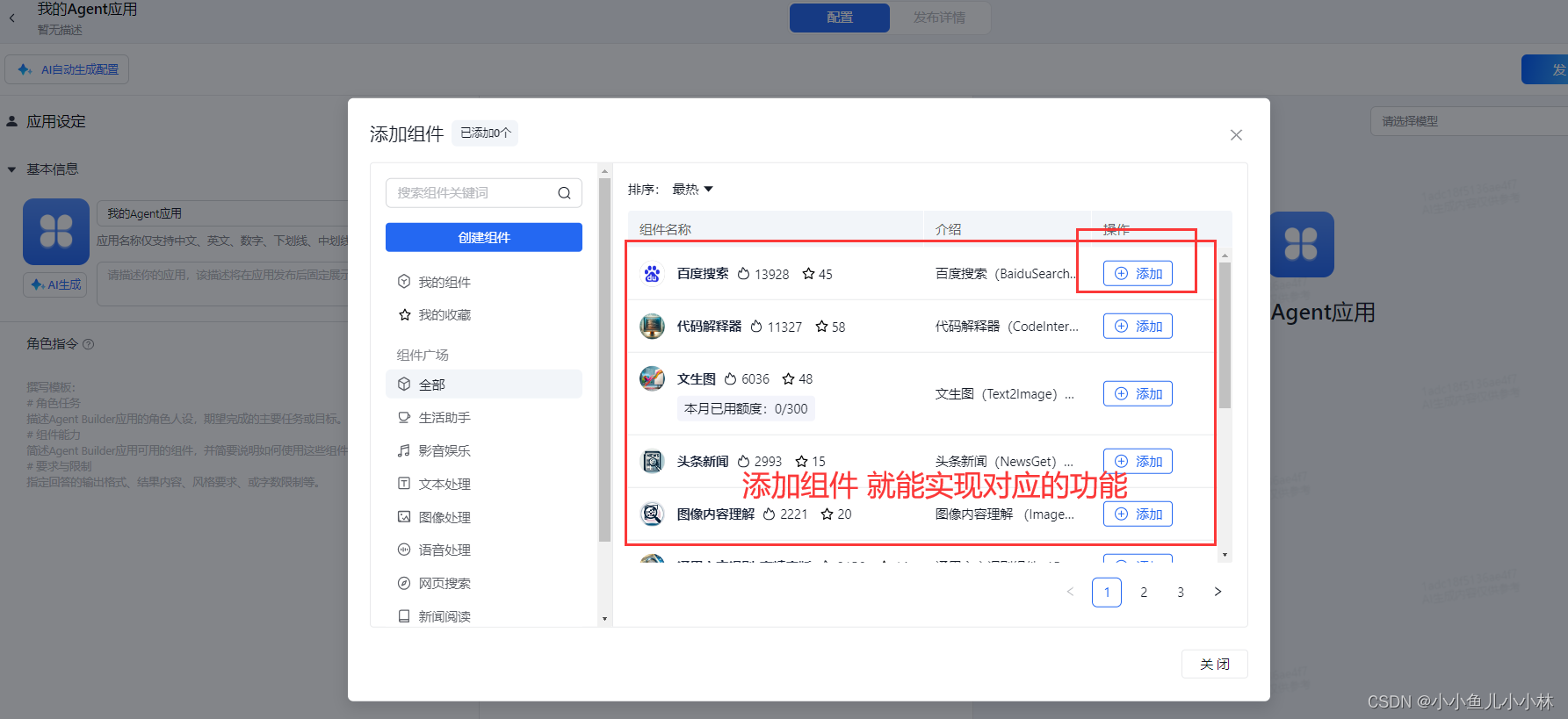Screen dimensions: 1568x719
Task: Click the component table vertical scrollbar
Action: point(1225,335)
